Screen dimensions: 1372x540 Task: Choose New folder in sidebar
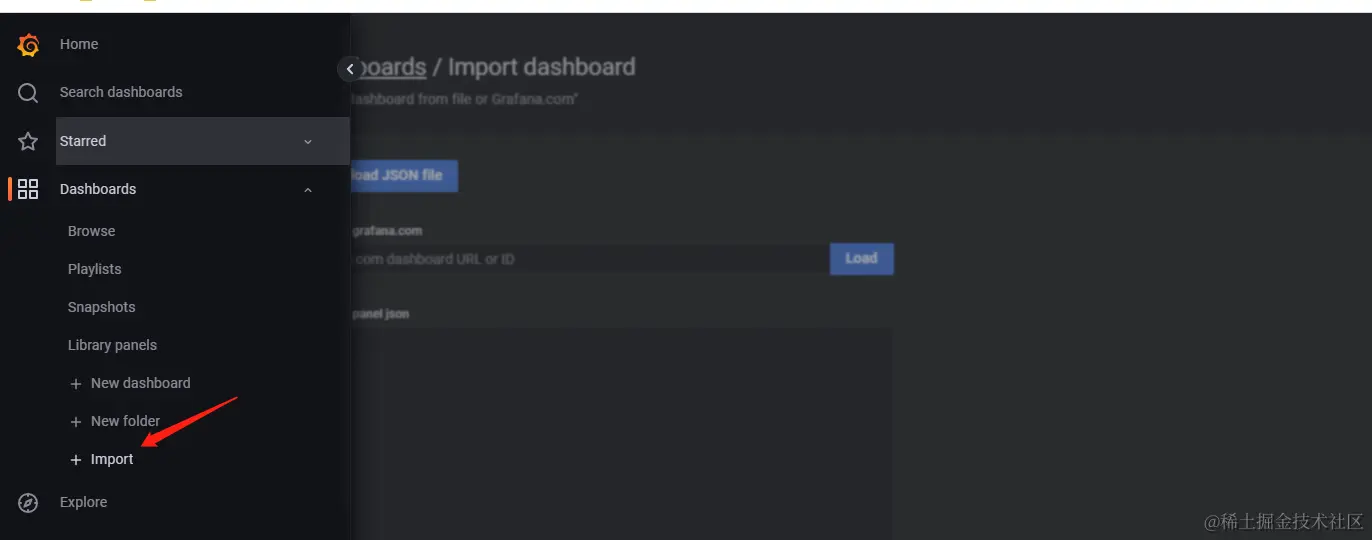coord(125,421)
